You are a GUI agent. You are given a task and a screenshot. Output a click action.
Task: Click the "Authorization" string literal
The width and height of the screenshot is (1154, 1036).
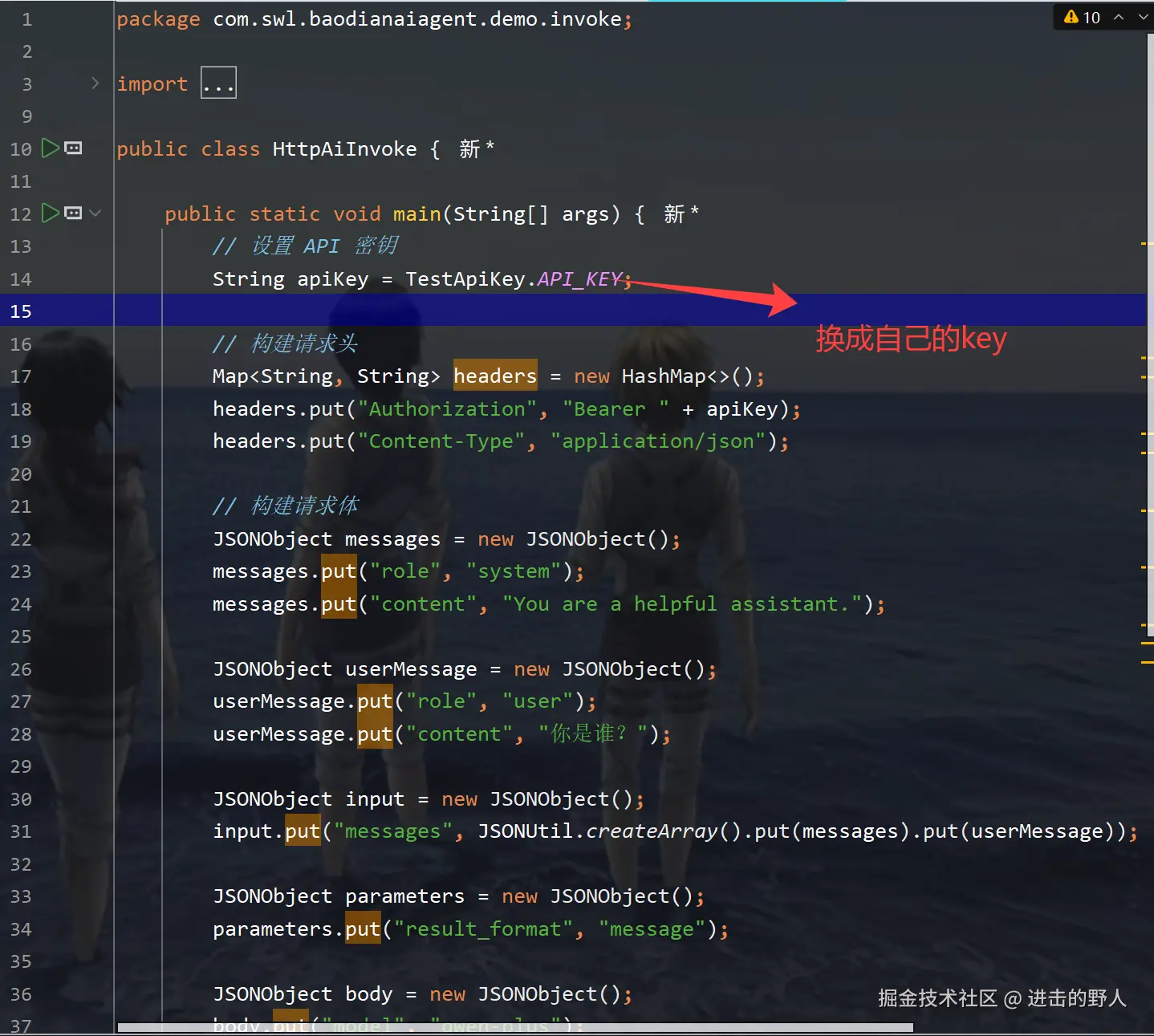click(x=447, y=409)
